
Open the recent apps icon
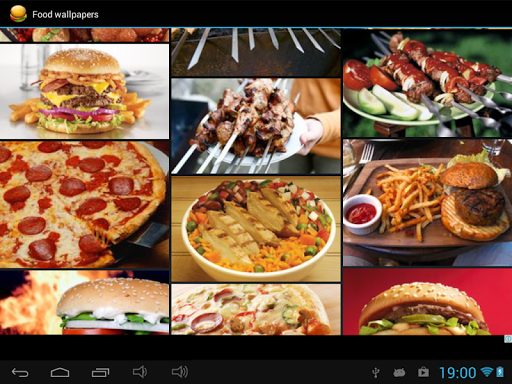[100, 372]
